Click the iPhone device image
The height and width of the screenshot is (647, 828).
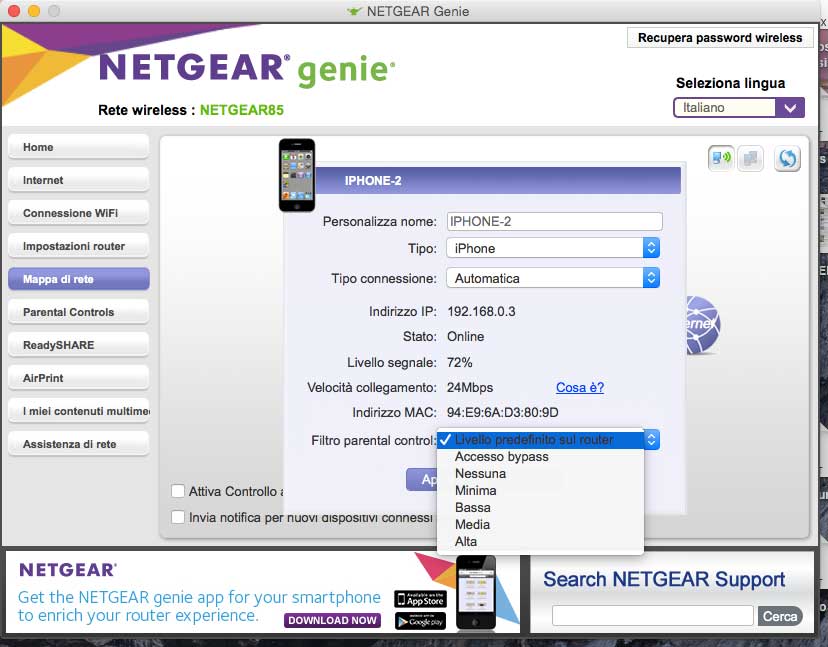[x=297, y=175]
